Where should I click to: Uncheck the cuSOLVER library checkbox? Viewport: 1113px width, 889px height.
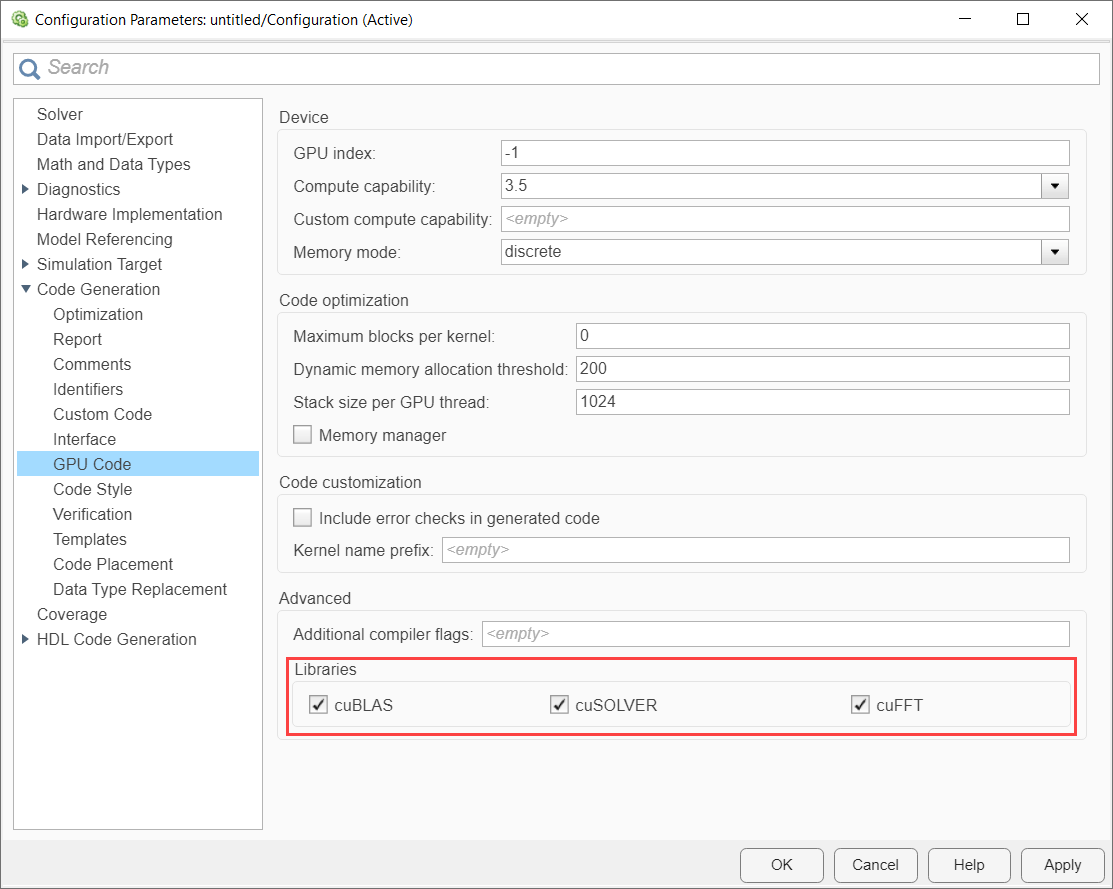click(559, 705)
